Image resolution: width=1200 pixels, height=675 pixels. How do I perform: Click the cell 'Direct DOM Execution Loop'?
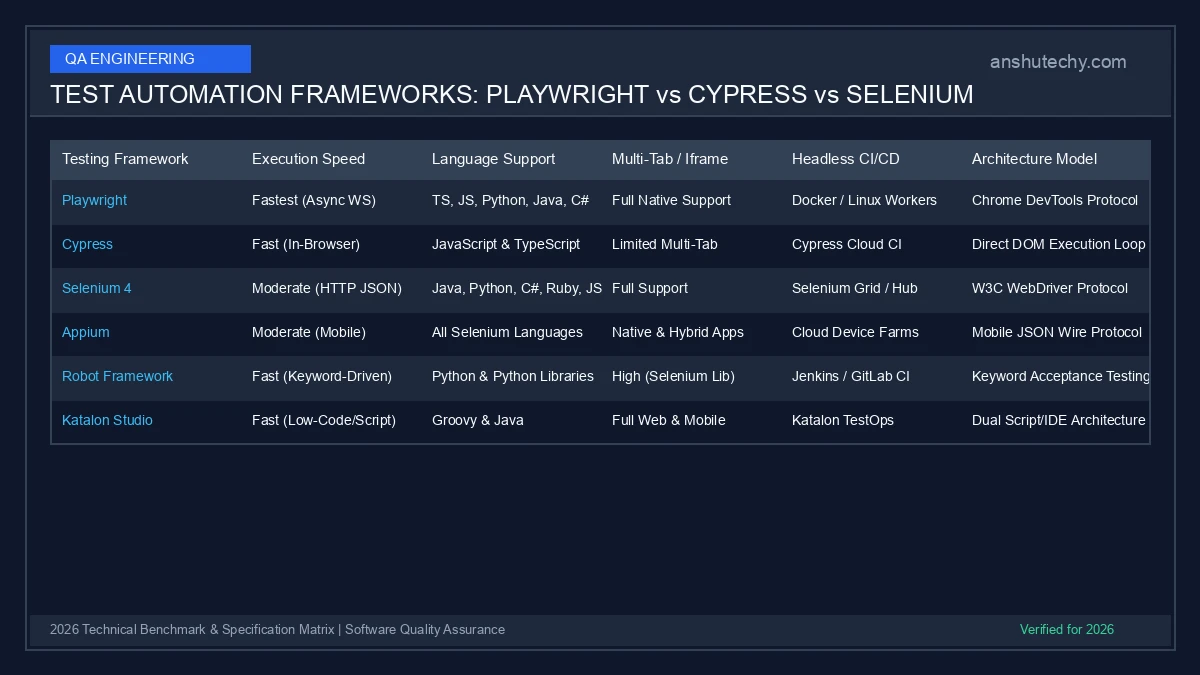point(1059,244)
